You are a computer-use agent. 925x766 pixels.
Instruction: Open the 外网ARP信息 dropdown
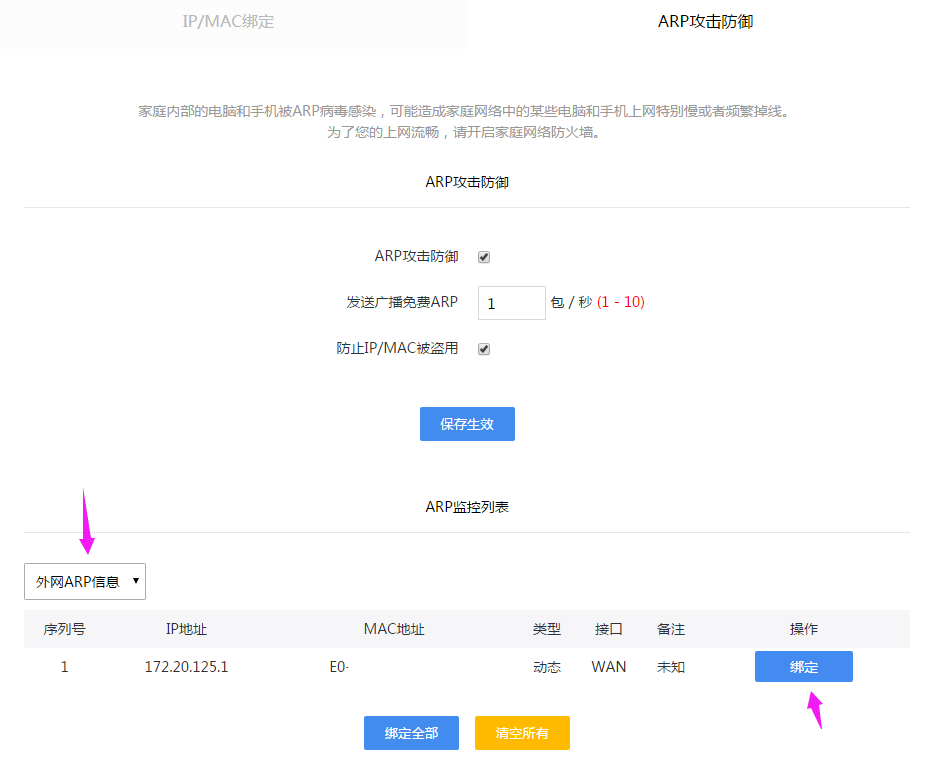(x=85, y=581)
